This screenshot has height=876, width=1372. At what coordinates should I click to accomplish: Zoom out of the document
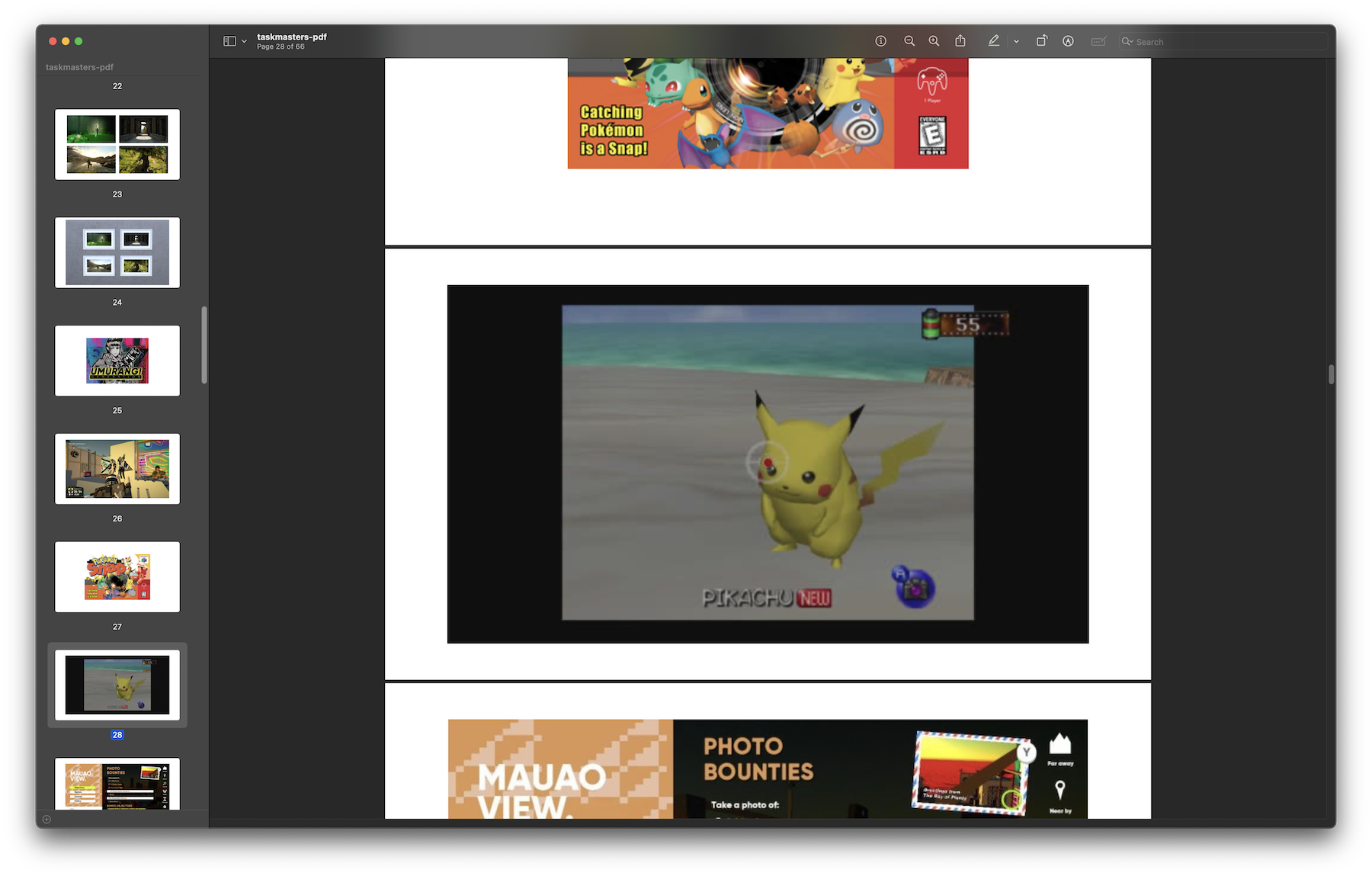tap(909, 41)
